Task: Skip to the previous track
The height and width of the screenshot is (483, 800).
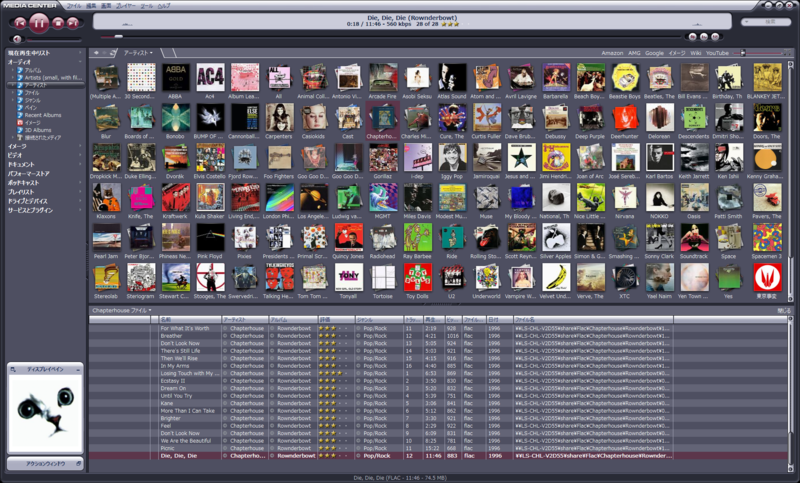Action: click(x=19, y=23)
